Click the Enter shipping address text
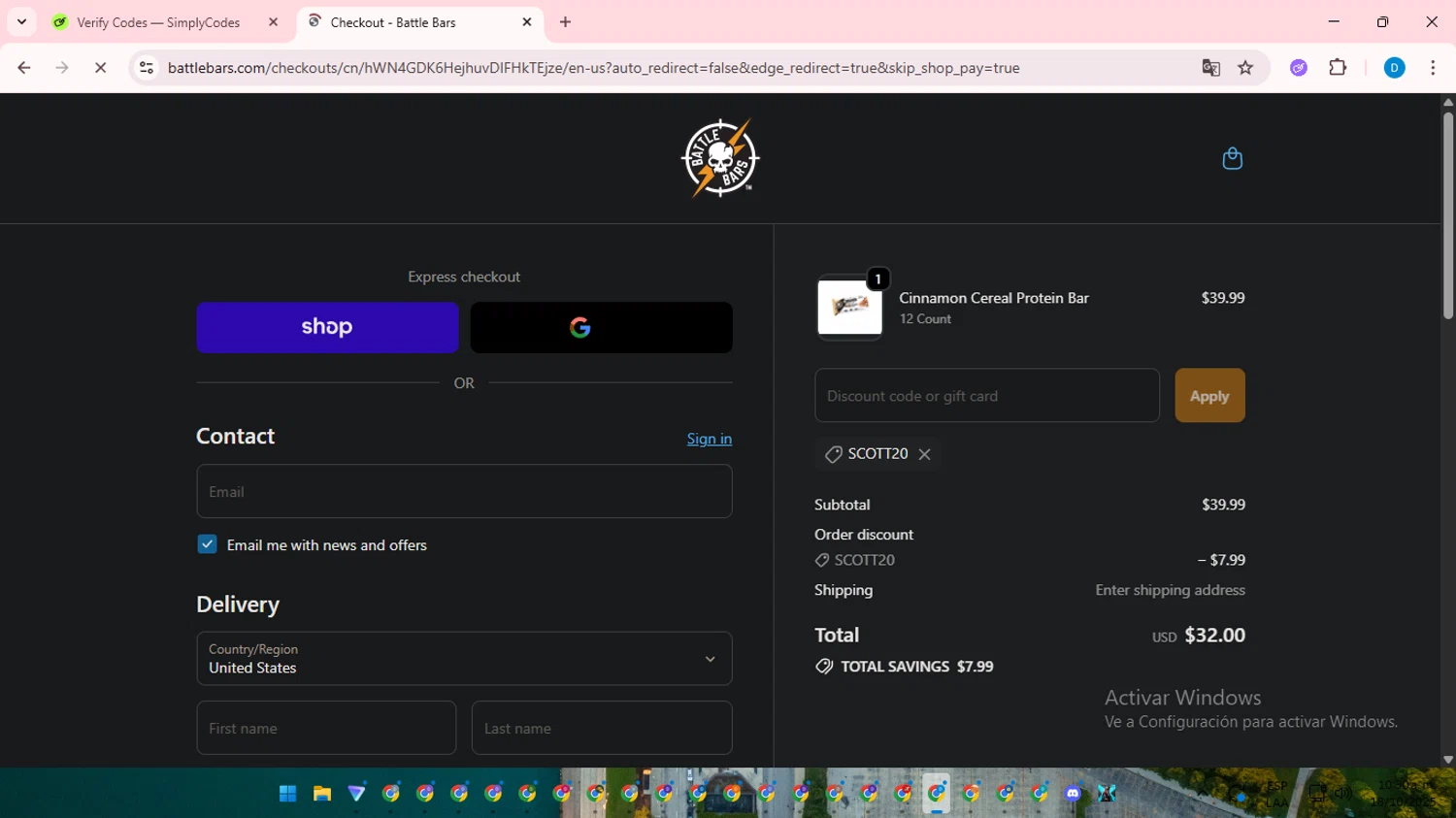Image resolution: width=1456 pixels, height=818 pixels. coord(1170,590)
